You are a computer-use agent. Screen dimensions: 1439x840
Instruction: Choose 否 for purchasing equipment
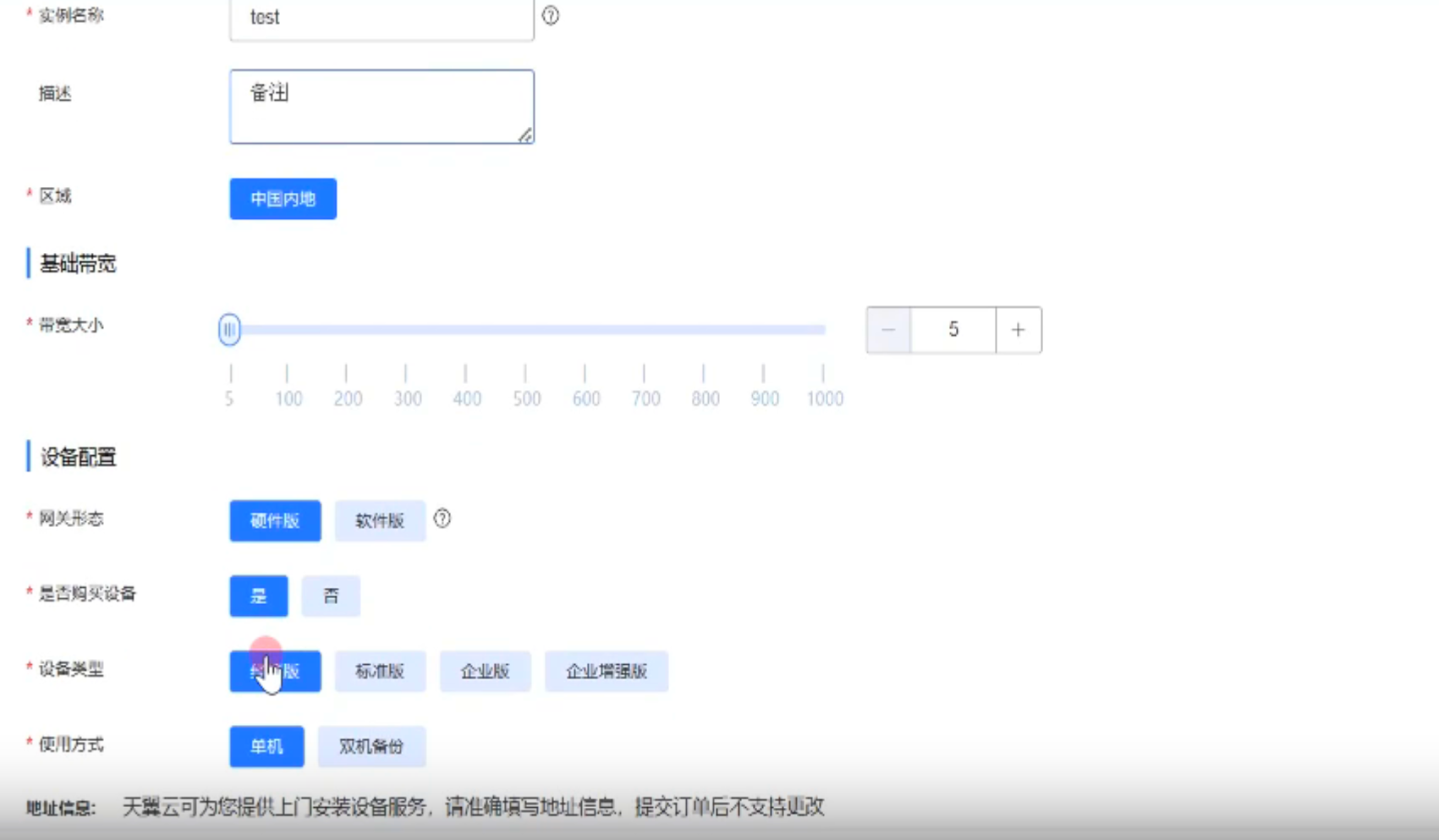point(330,596)
